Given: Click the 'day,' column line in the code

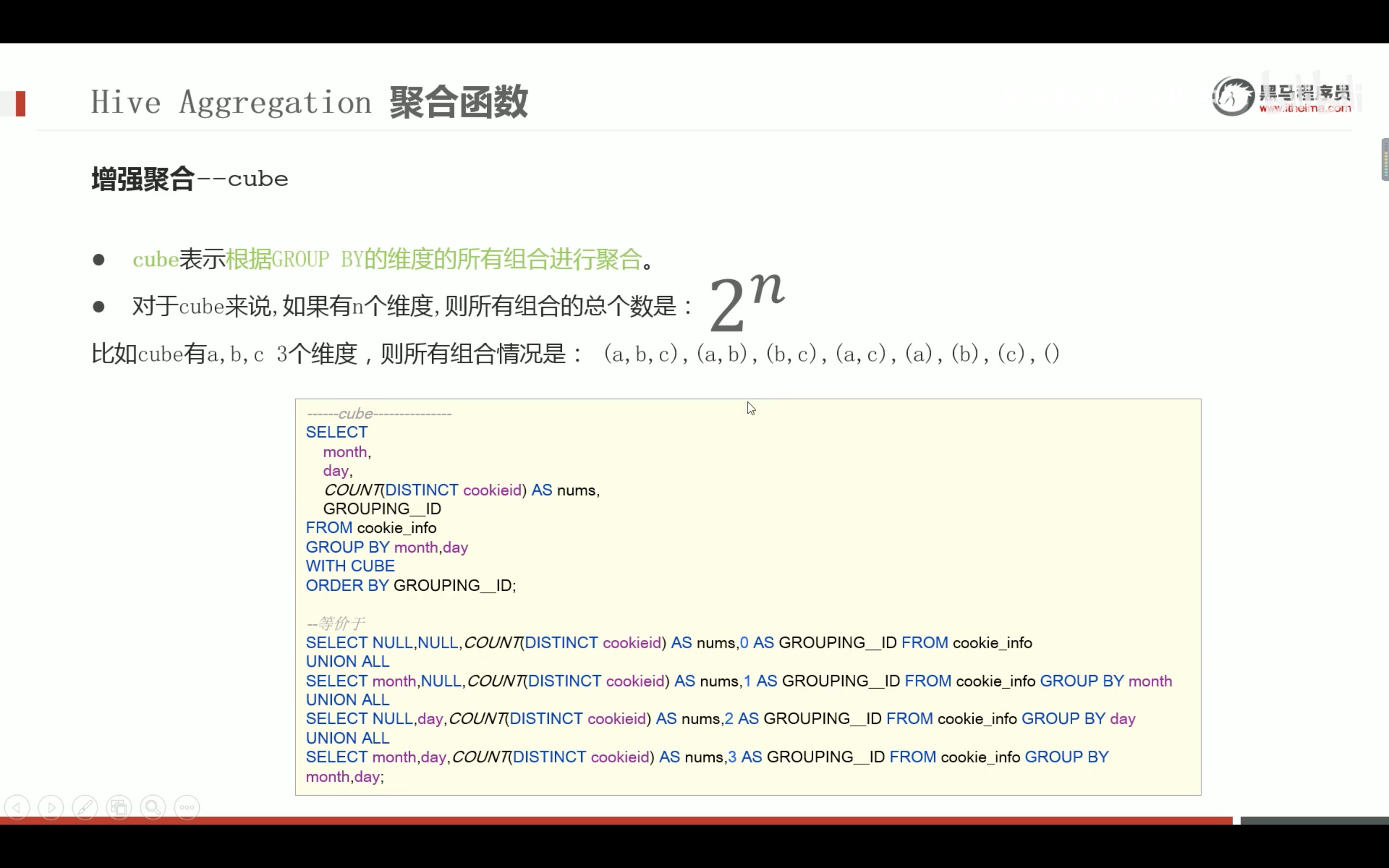Looking at the screenshot, I should point(338,471).
